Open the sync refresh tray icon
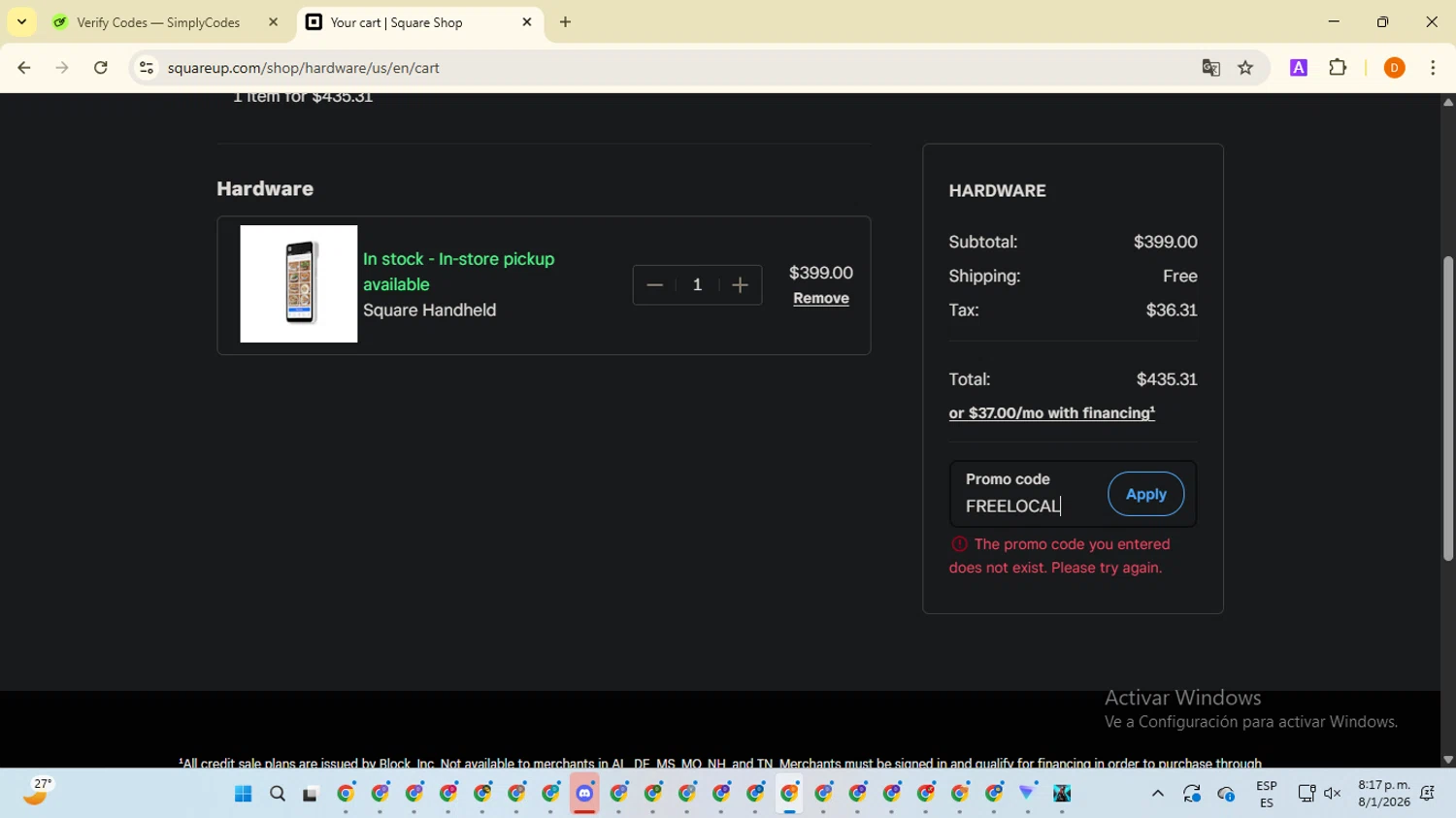1456x818 pixels. pyautogui.click(x=1192, y=794)
